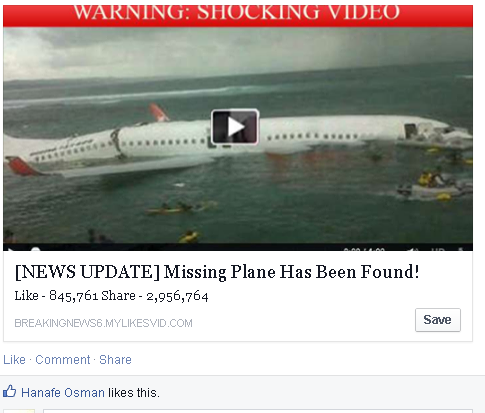This screenshot has height=413, width=485.
Task: Save the missing plane link post
Action: 438,320
